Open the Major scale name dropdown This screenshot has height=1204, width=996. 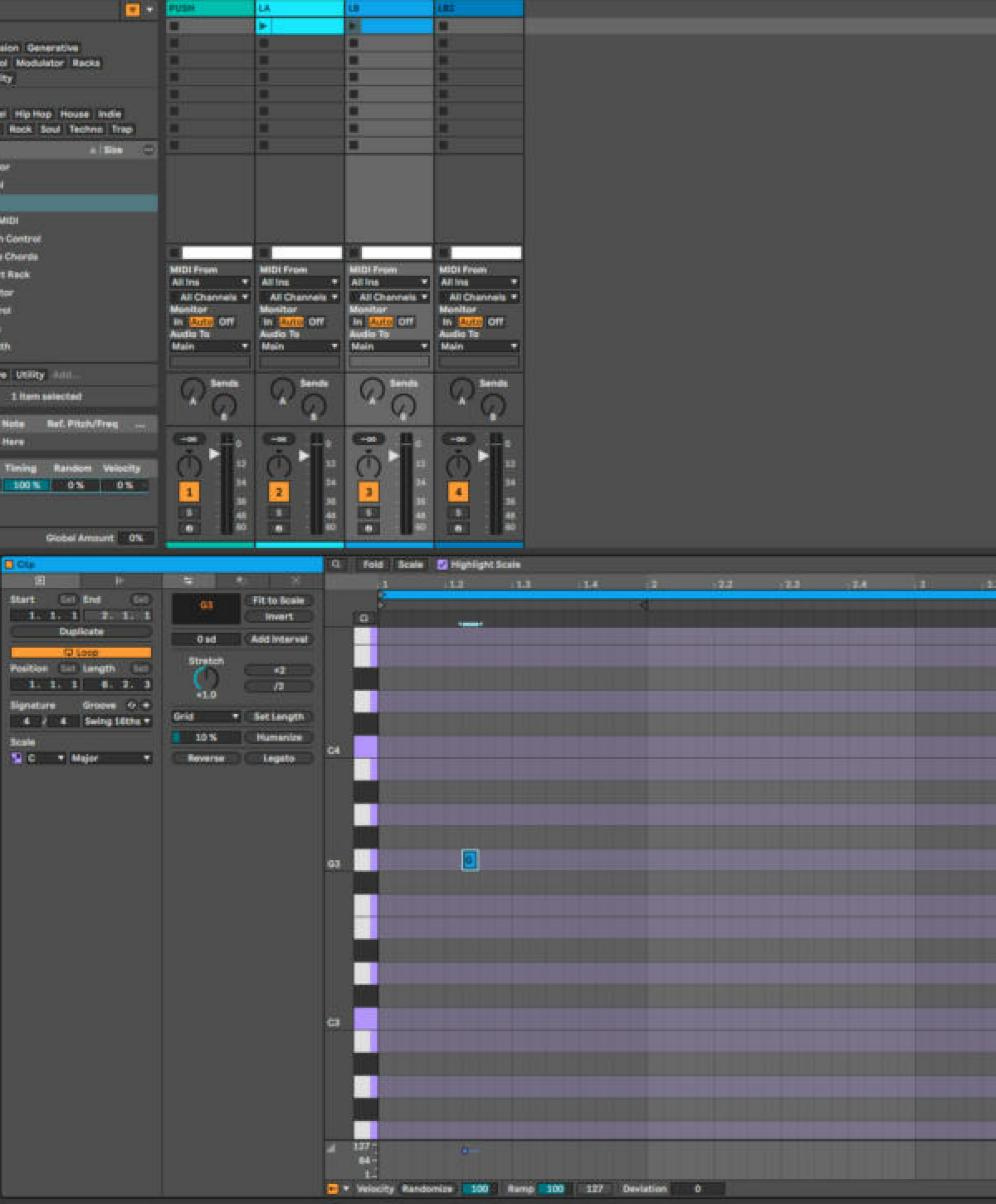110,758
